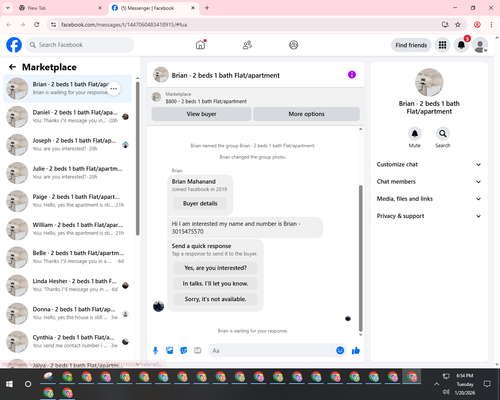Open the purple conversation information icon
500x400 pixels.
[x=352, y=75]
